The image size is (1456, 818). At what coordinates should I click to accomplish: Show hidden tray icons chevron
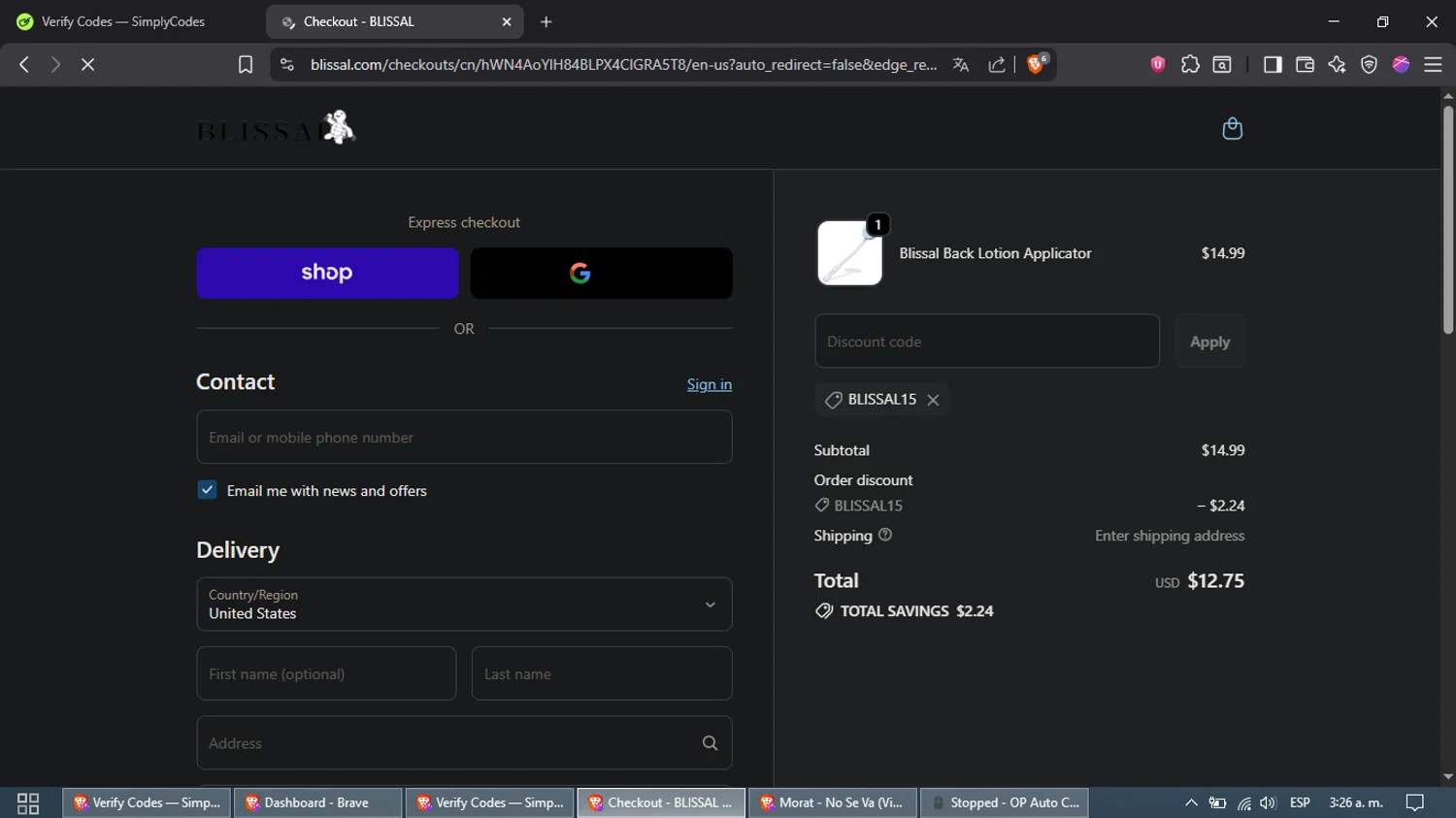(x=1191, y=803)
